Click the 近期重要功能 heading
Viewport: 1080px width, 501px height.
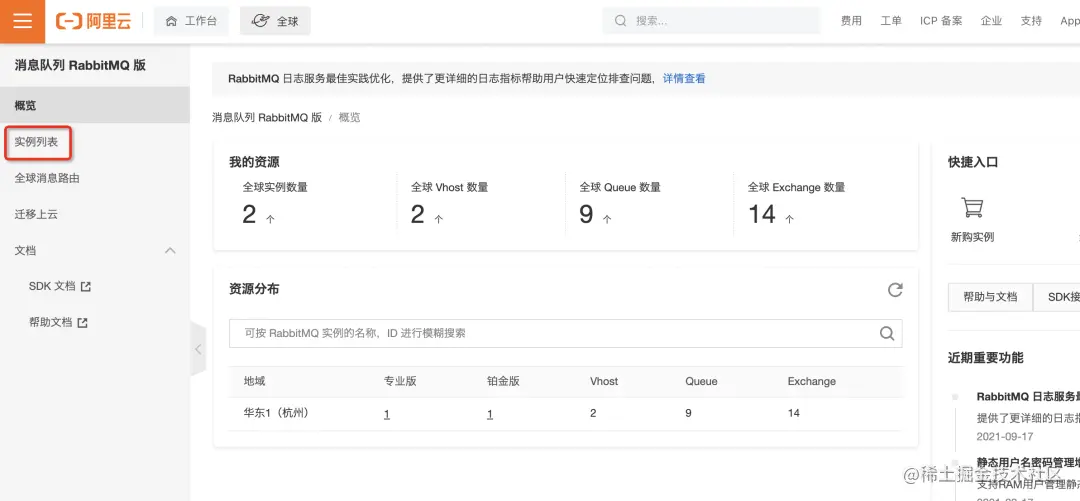tap(986, 358)
